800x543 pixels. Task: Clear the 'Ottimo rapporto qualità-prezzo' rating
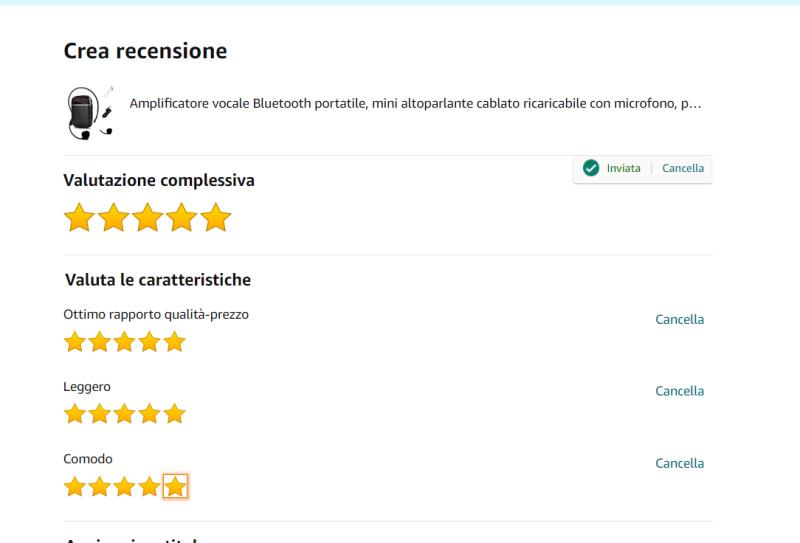(679, 320)
